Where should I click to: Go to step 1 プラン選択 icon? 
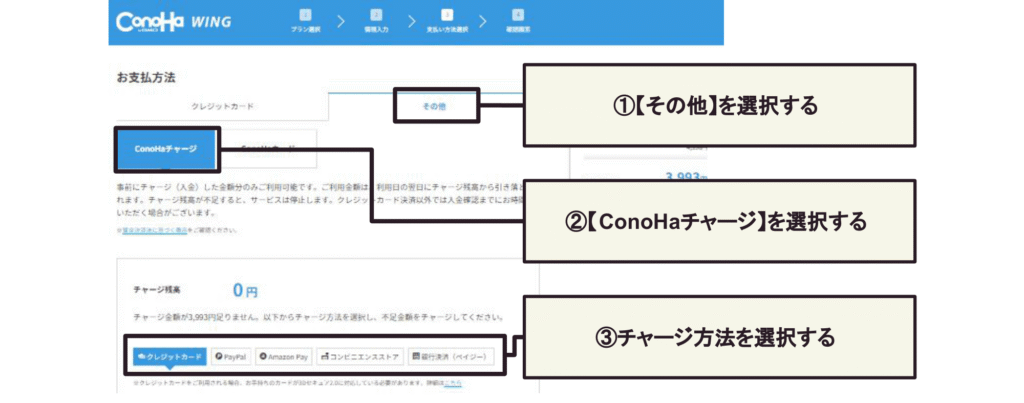(x=305, y=15)
